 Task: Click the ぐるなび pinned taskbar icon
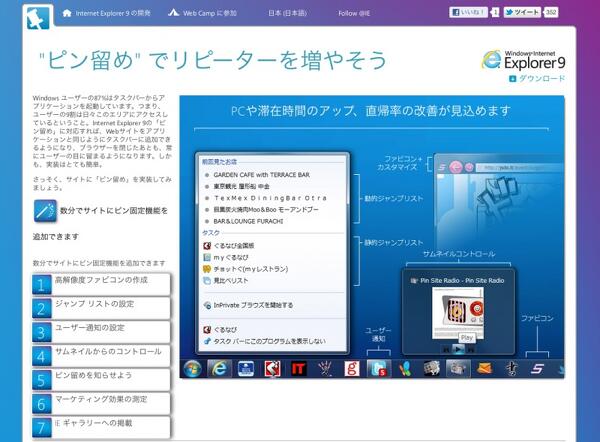point(272,369)
